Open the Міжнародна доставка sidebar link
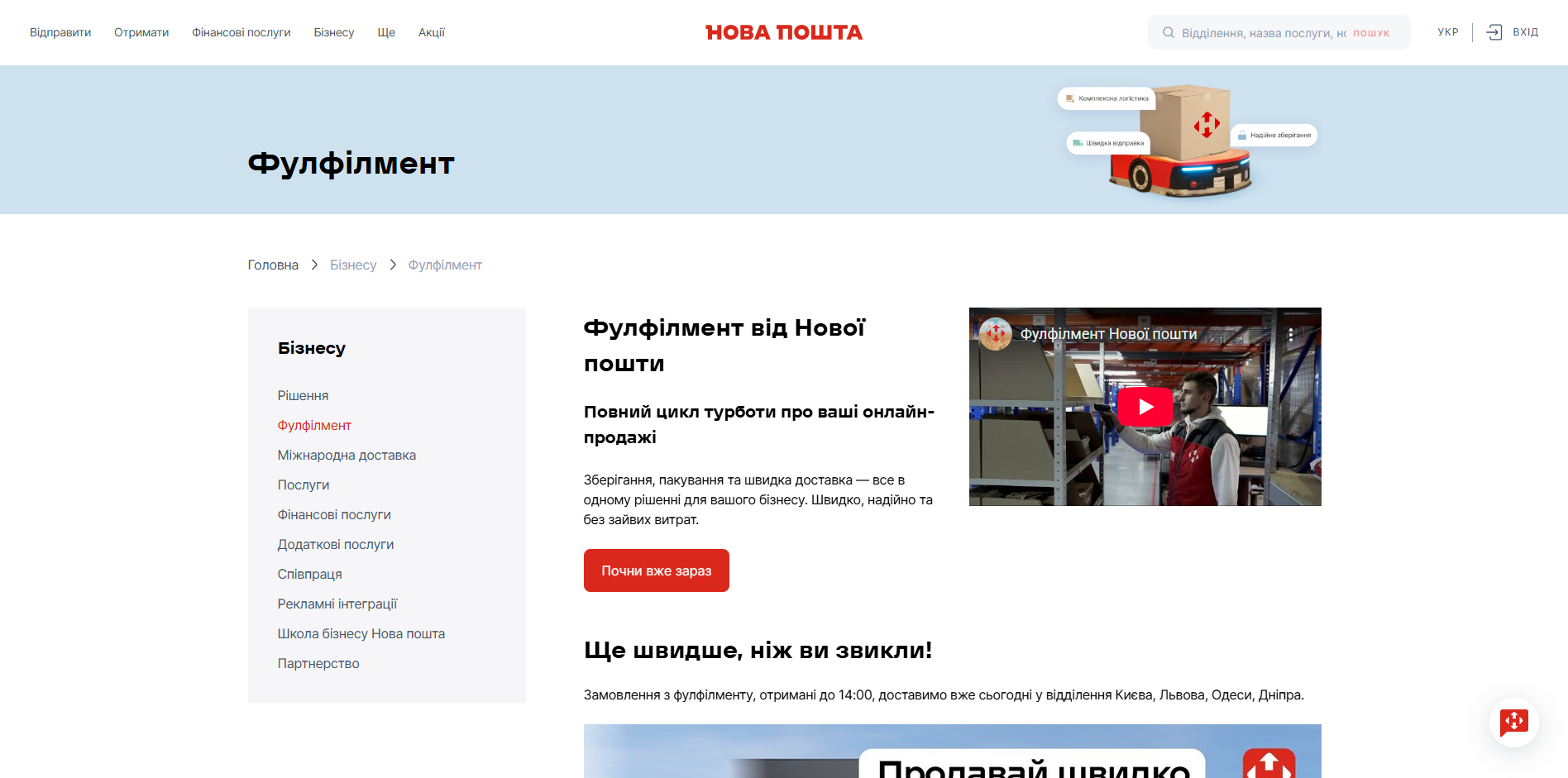The width and height of the screenshot is (1568, 778). (x=347, y=455)
